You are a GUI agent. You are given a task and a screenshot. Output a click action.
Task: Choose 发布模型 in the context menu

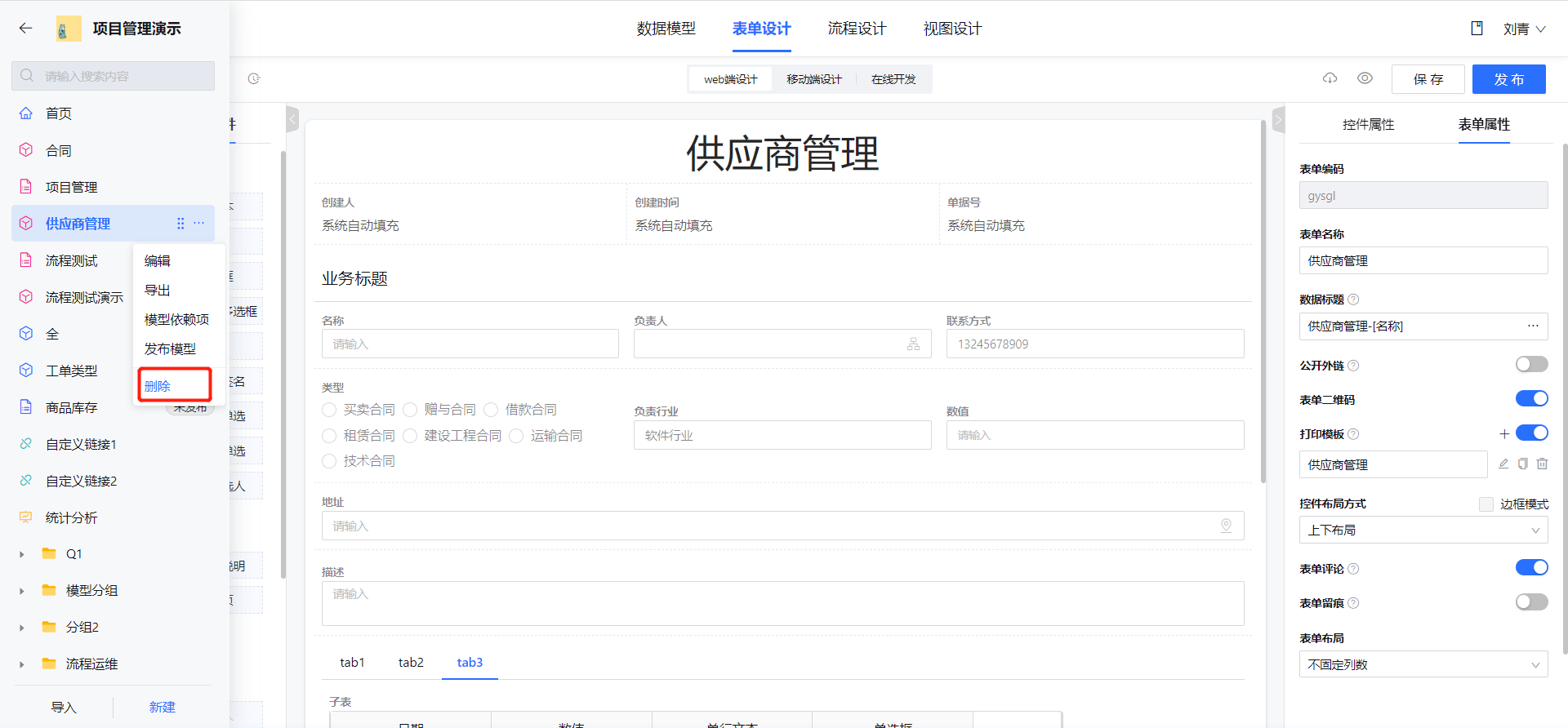pyautogui.click(x=170, y=348)
